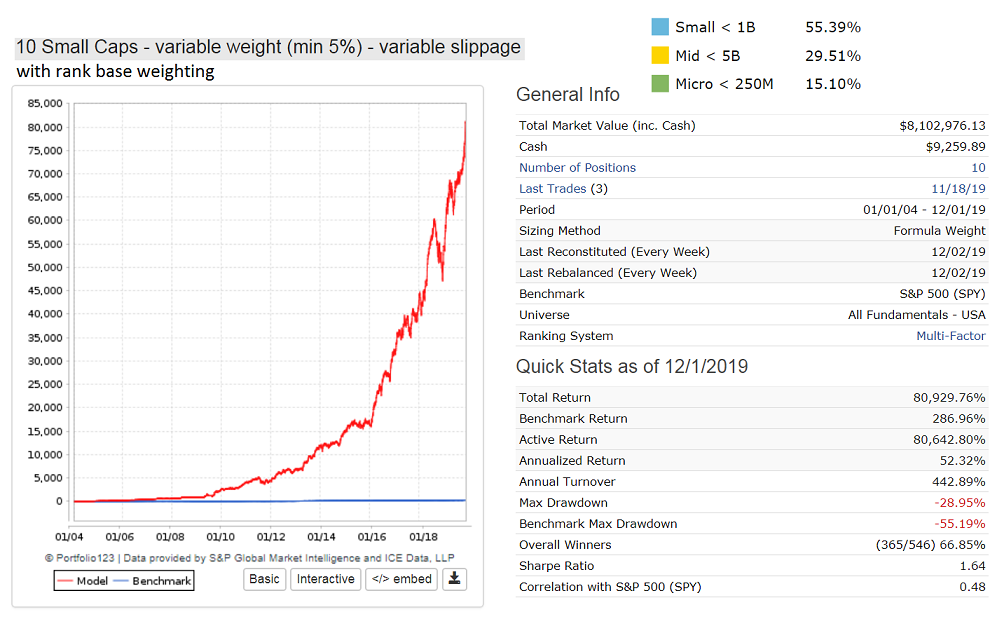Toggle the Benchmark series in chart legend
This screenshot has width=997, height=619.
(153, 581)
